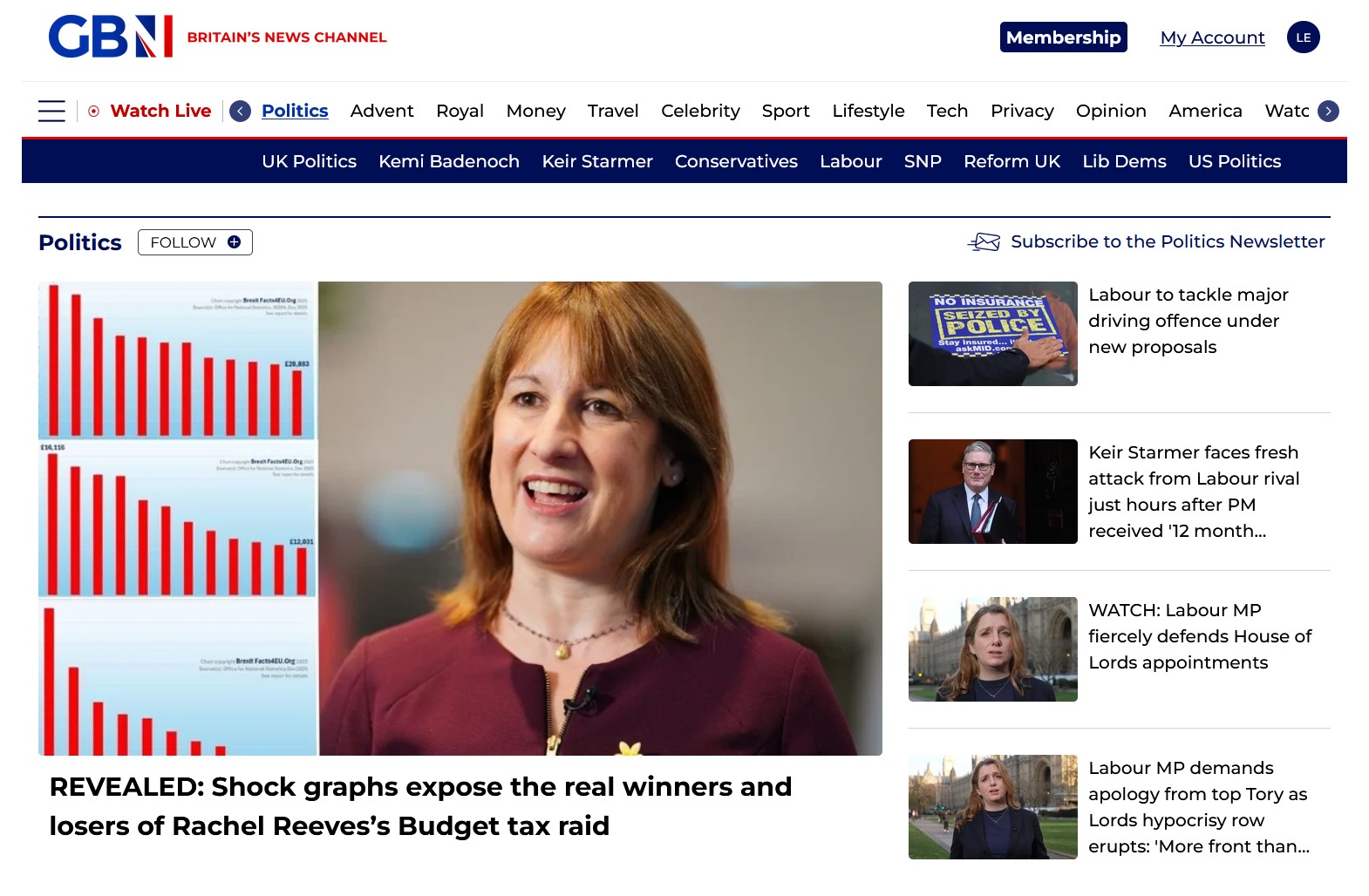Click the newsletter envelope icon

(x=984, y=242)
